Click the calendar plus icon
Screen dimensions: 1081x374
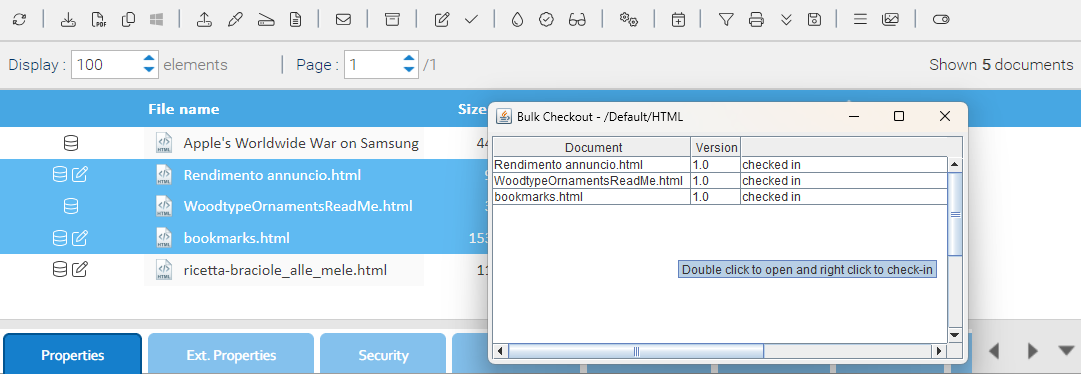[678, 20]
